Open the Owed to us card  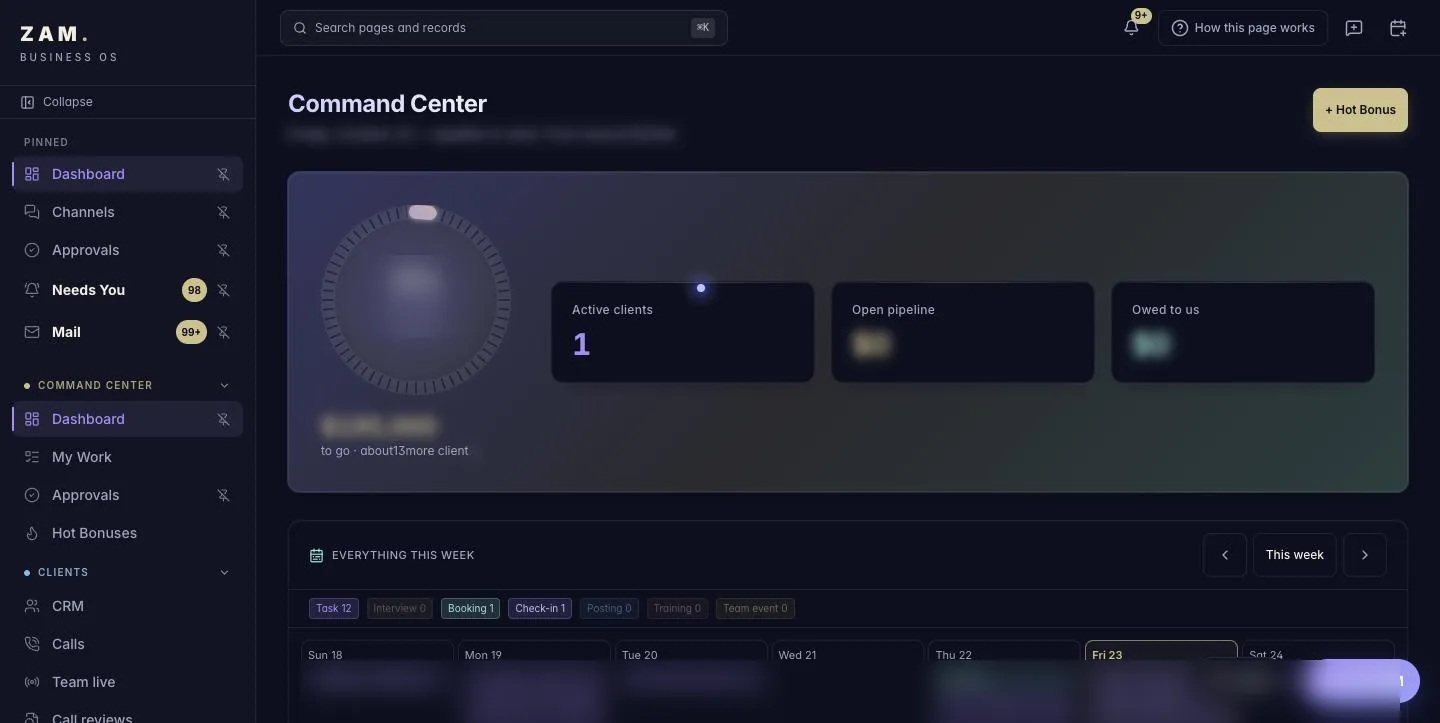1243,332
